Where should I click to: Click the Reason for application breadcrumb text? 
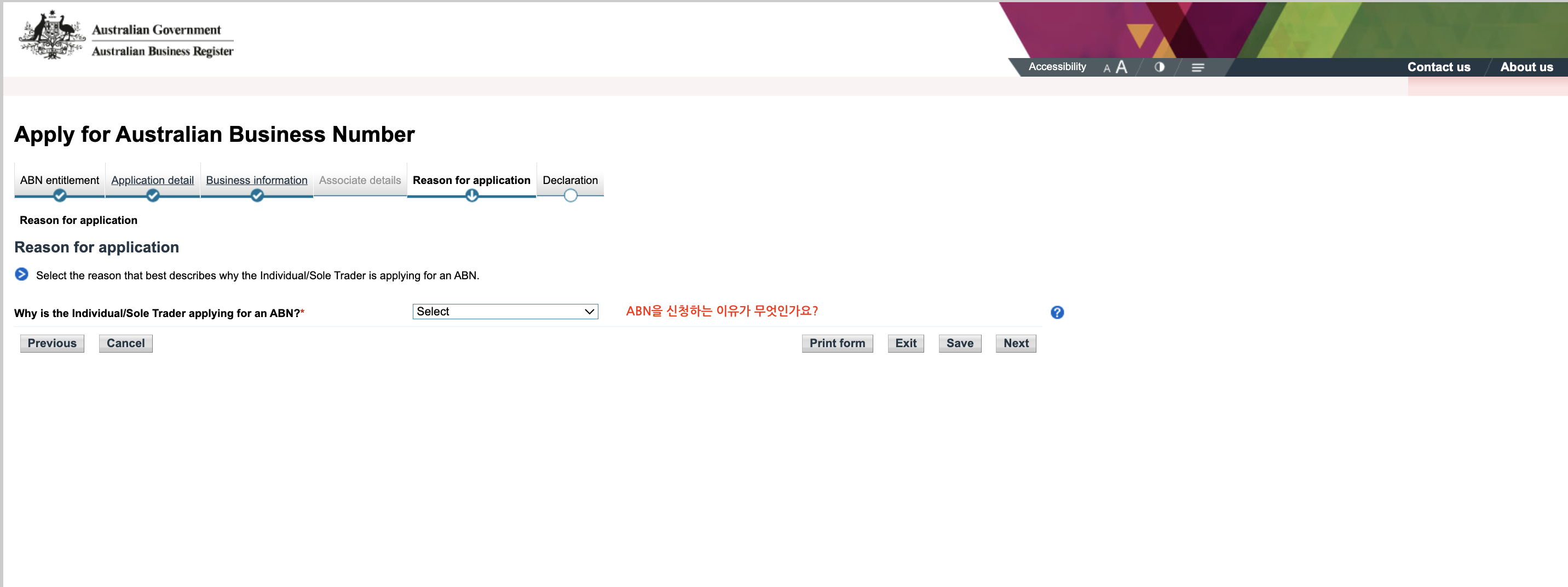pos(78,221)
